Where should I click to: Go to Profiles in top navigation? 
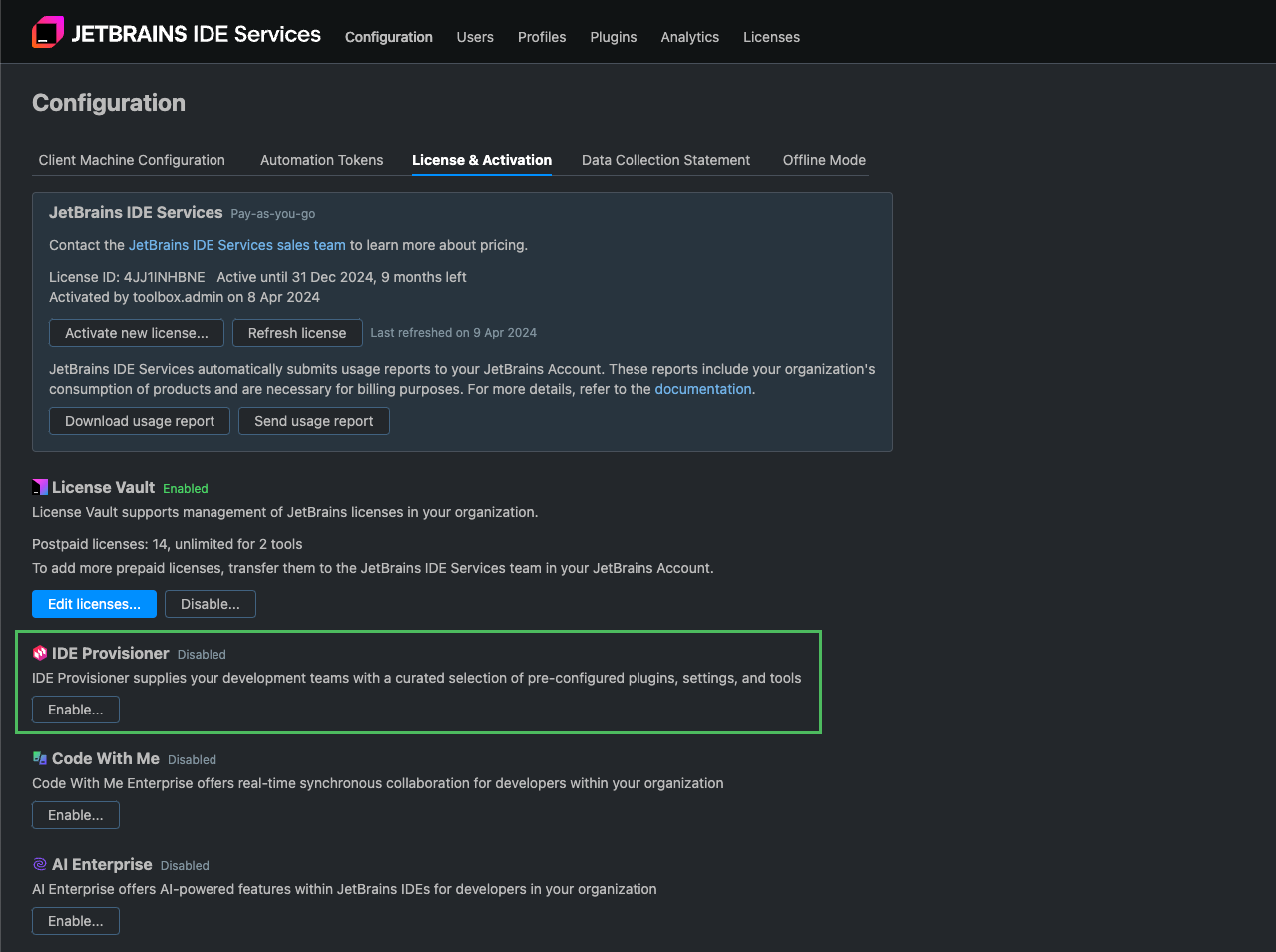point(542,37)
